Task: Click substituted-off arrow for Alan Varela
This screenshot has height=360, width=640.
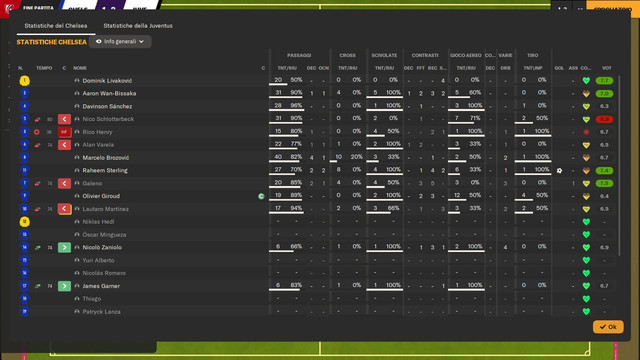Action: (x=64, y=145)
